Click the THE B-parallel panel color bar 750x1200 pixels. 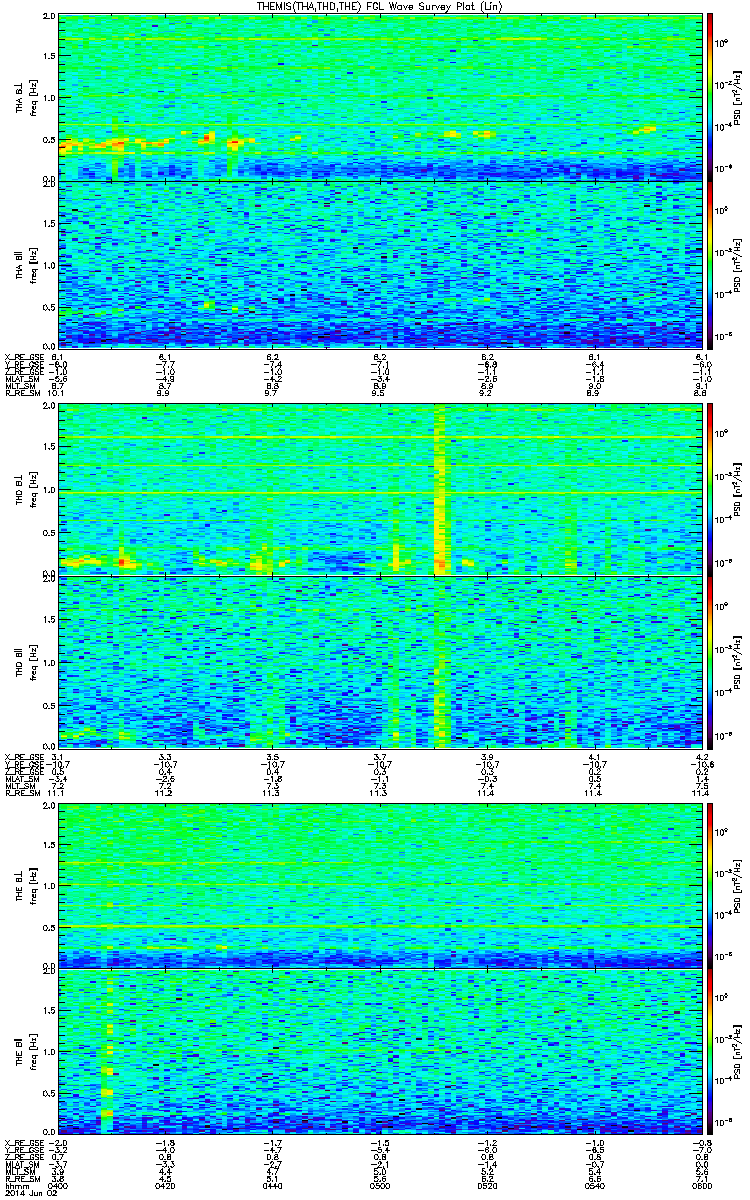tap(710, 1052)
